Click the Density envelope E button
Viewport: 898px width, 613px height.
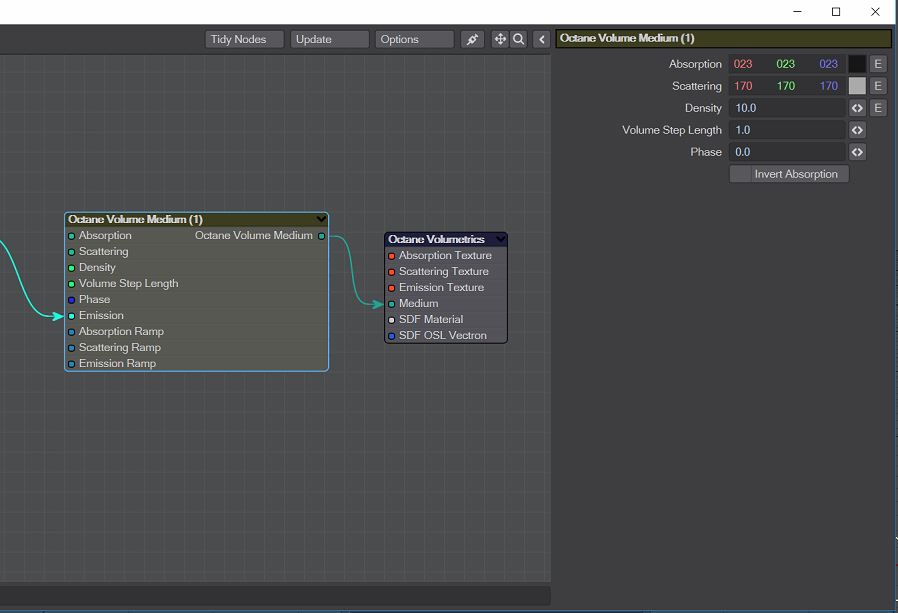pos(878,108)
